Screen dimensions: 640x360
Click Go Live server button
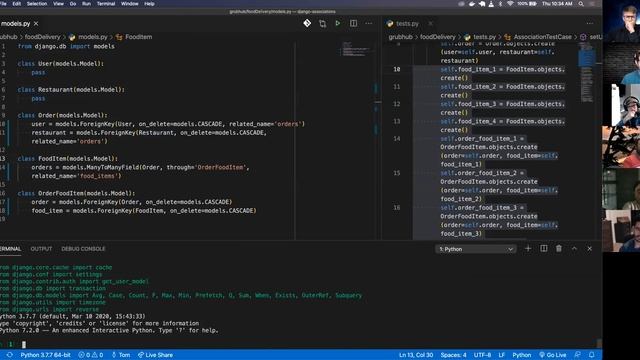pos(553,355)
